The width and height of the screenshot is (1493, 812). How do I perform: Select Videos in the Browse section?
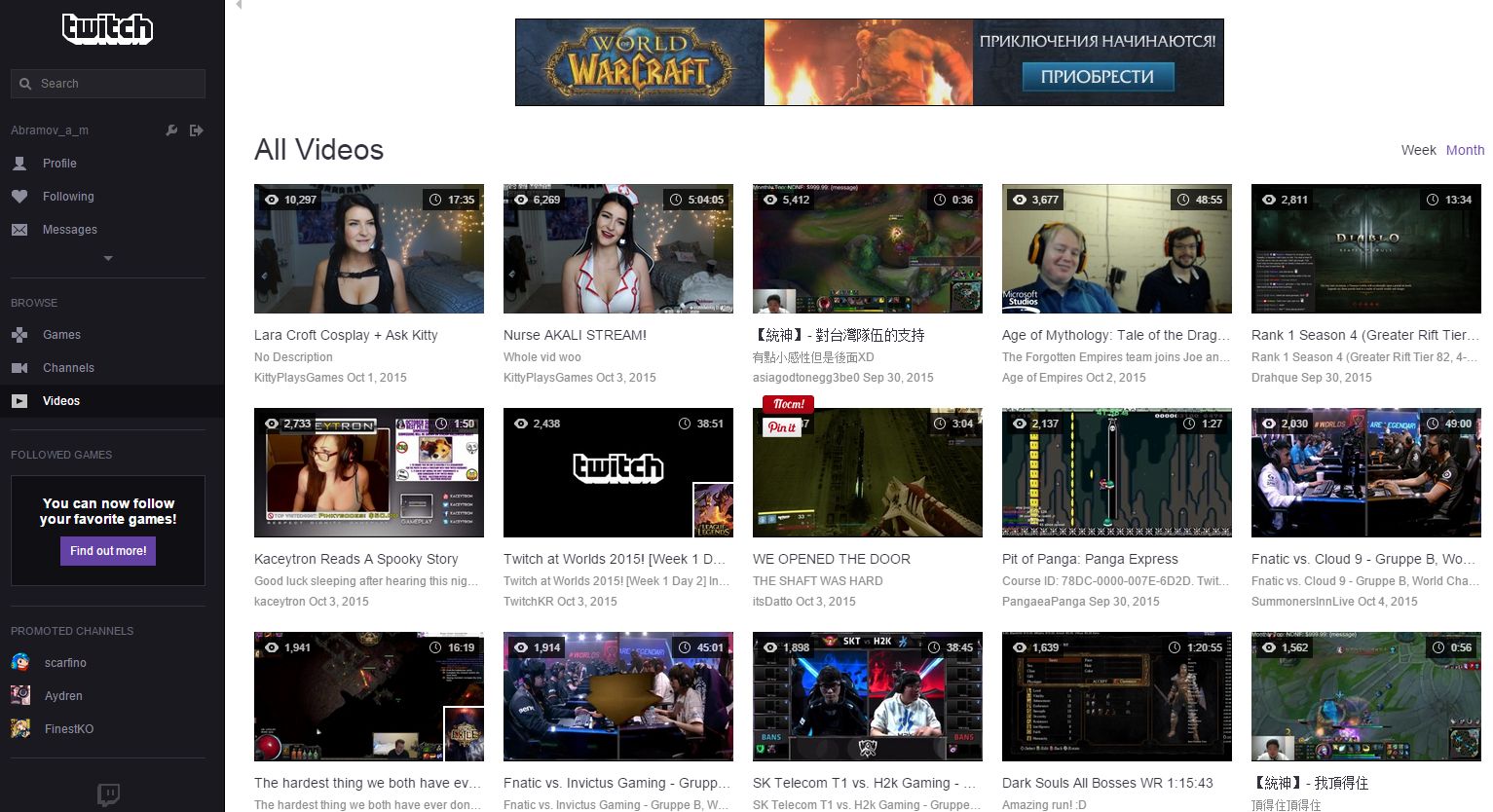pos(61,401)
